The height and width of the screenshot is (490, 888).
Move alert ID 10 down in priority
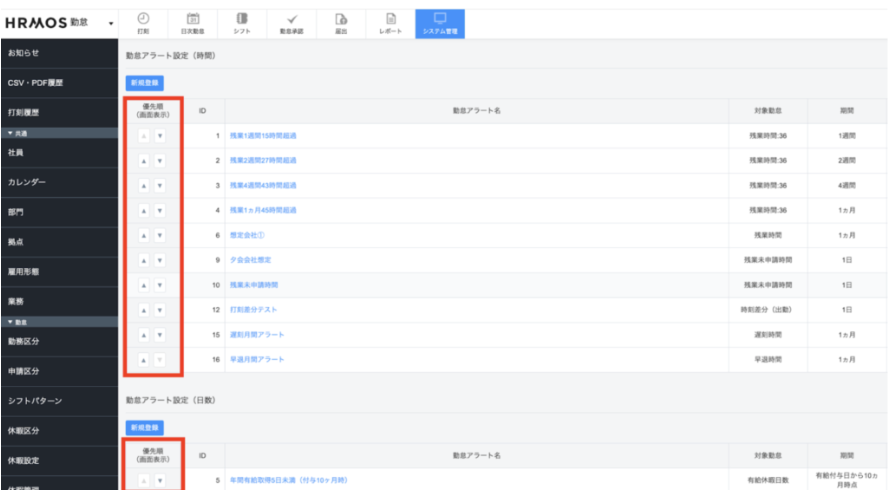tap(160, 286)
